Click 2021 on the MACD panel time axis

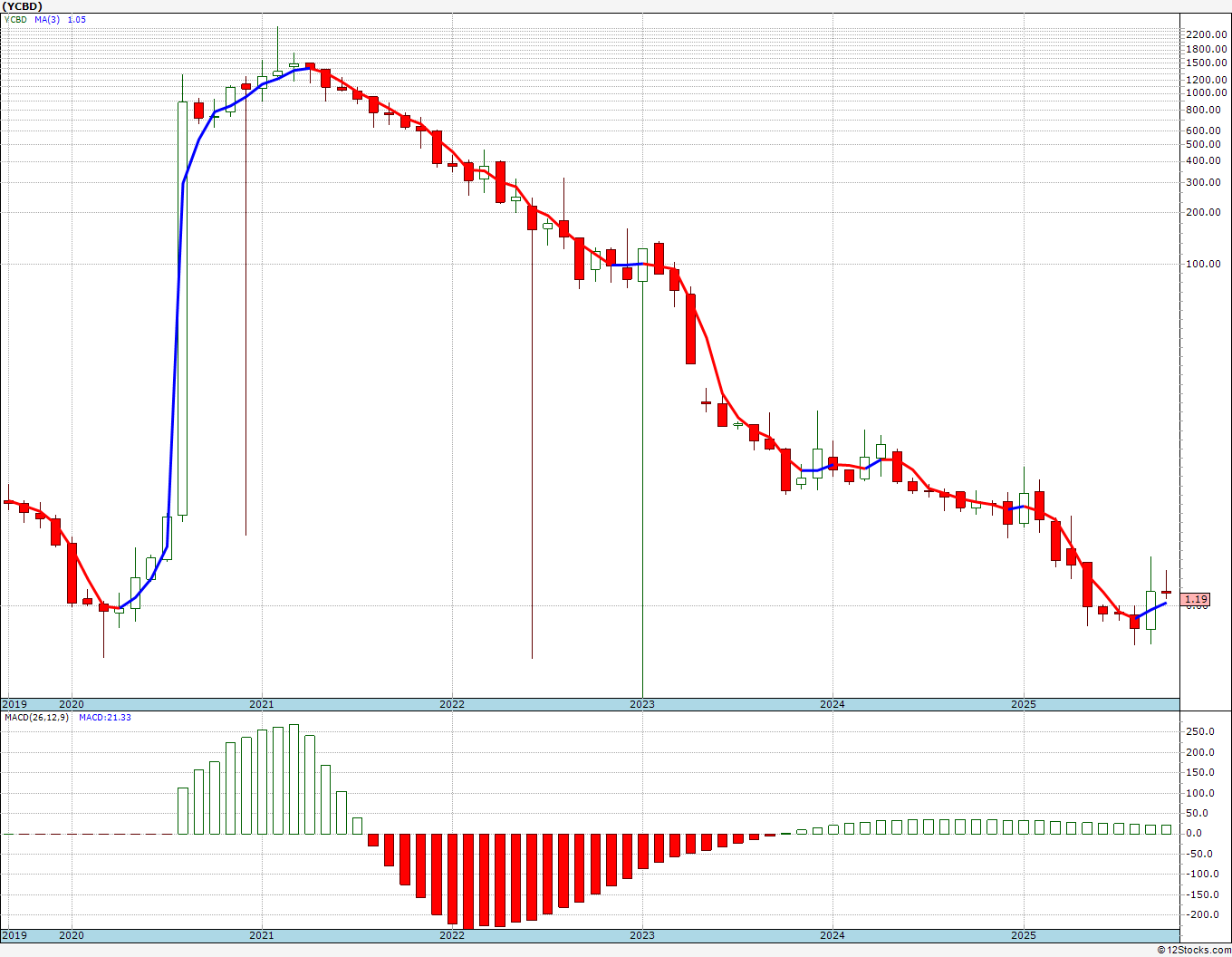click(x=261, y=935)
